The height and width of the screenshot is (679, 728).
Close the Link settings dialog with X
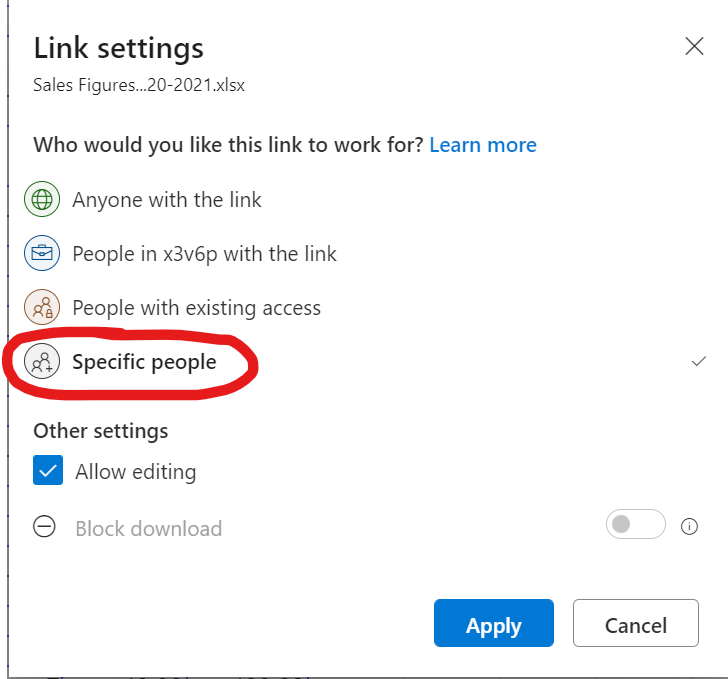click(x=693, y=46)
